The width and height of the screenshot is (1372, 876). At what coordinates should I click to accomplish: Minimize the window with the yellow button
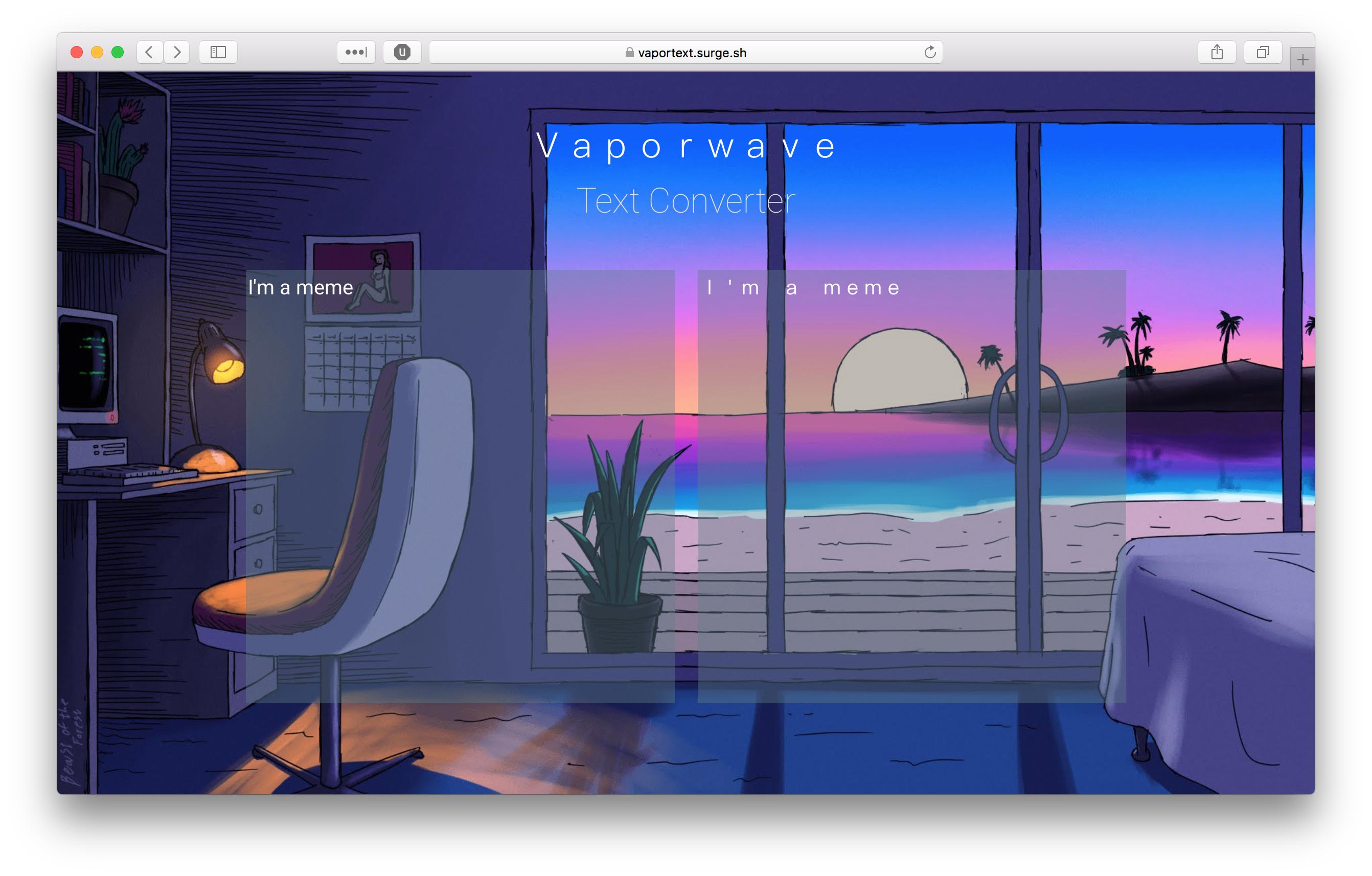pyautogui.click(x=97, y=53)
